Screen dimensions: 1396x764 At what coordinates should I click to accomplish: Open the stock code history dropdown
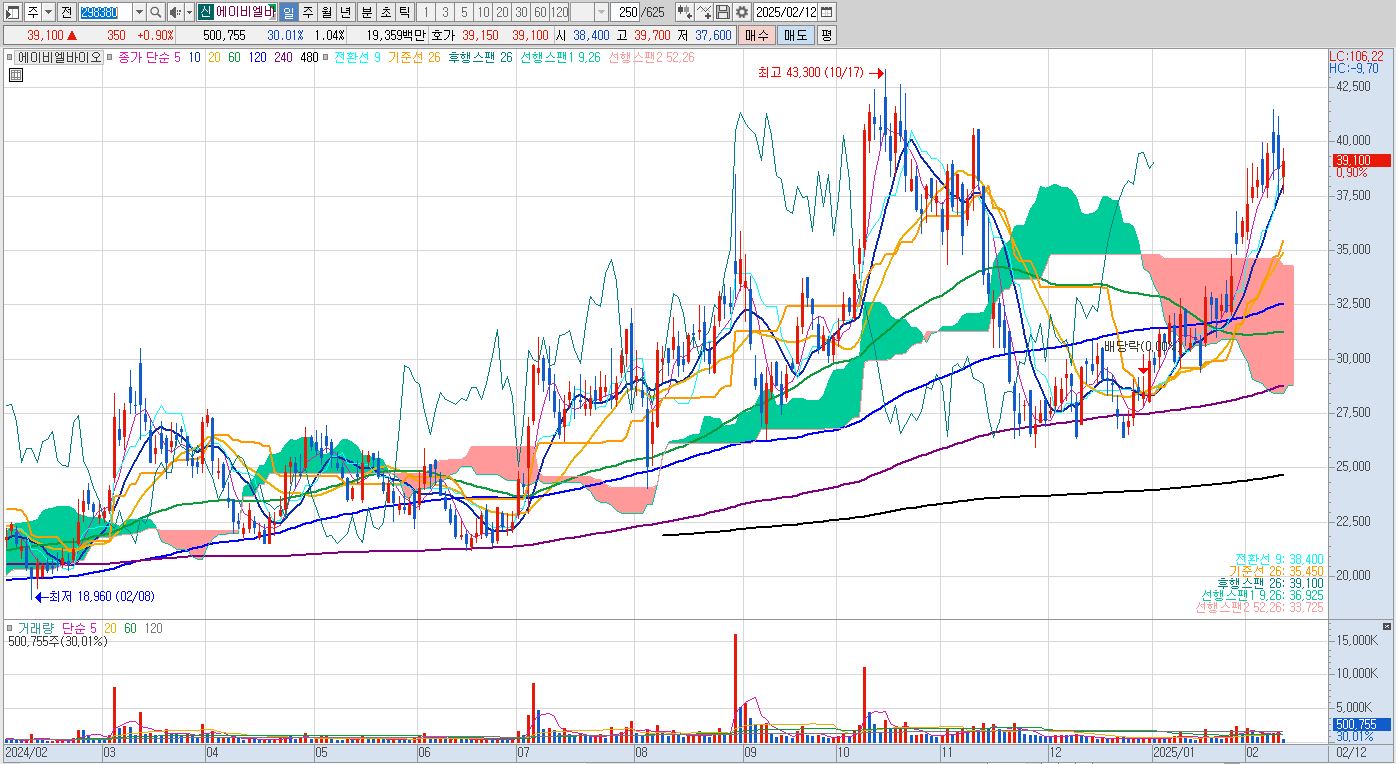pyautogui.click(x=139, y=12)
